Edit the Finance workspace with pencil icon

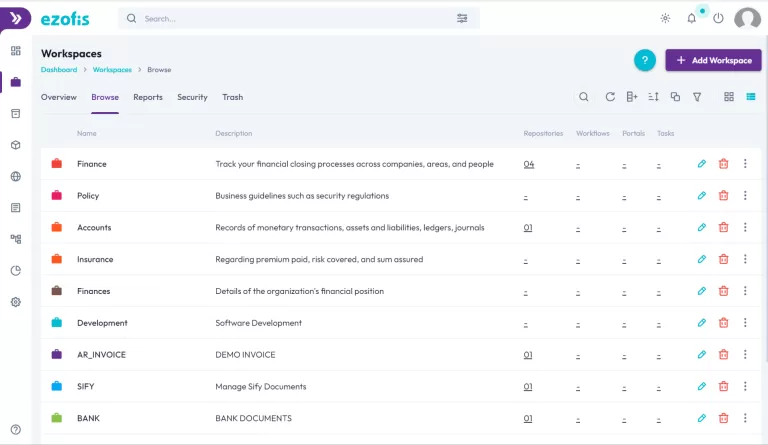tap(702, 164)
